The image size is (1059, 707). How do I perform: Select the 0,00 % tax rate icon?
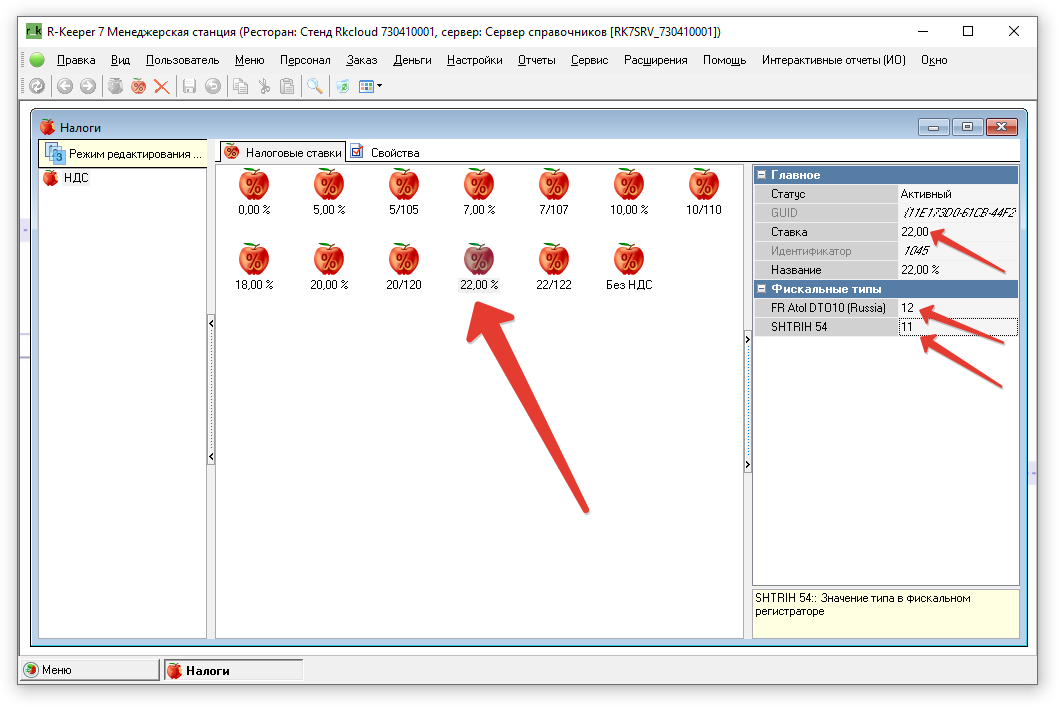(253, 185)
